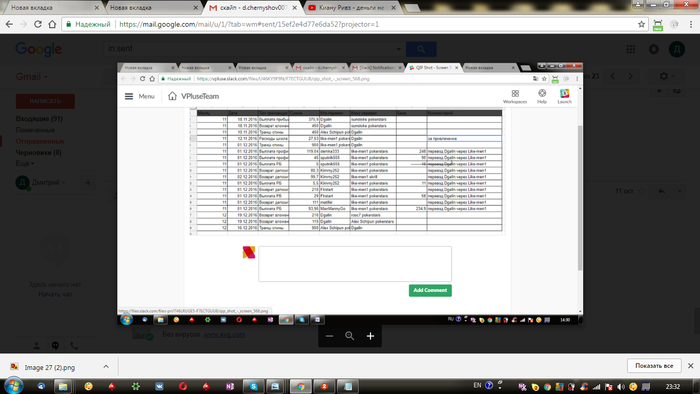Image resolution: width=700 pixels, height=394 pixels.
Task: Open Chrome's three-dot menu
Action: 691,25
